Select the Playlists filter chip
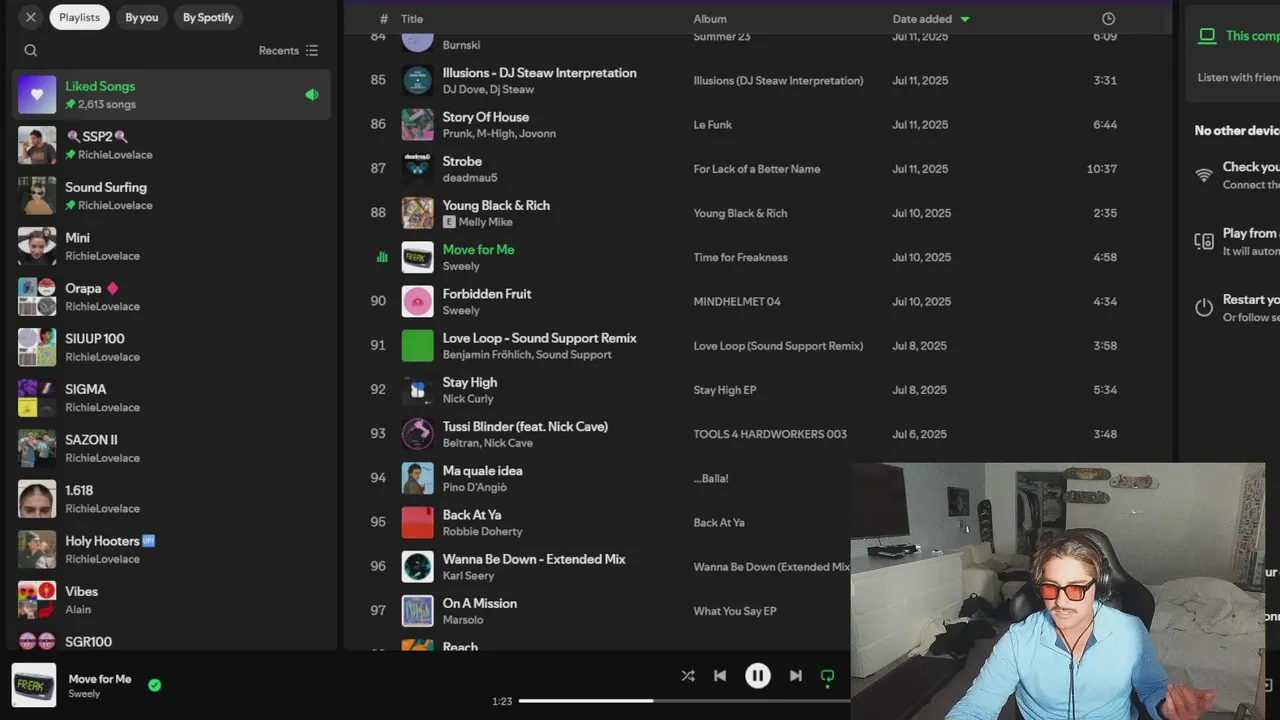Screen dimensions: 1280x720 (80, 17)
